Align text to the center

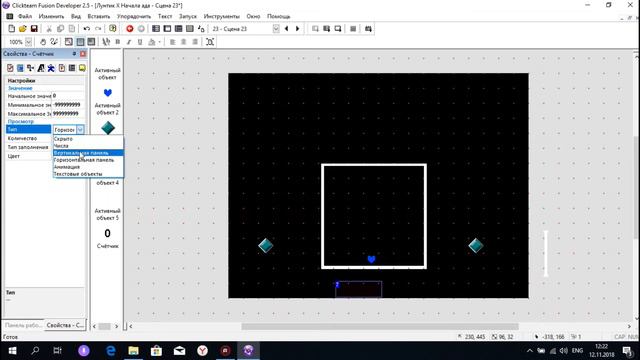[x=184, y=42]
